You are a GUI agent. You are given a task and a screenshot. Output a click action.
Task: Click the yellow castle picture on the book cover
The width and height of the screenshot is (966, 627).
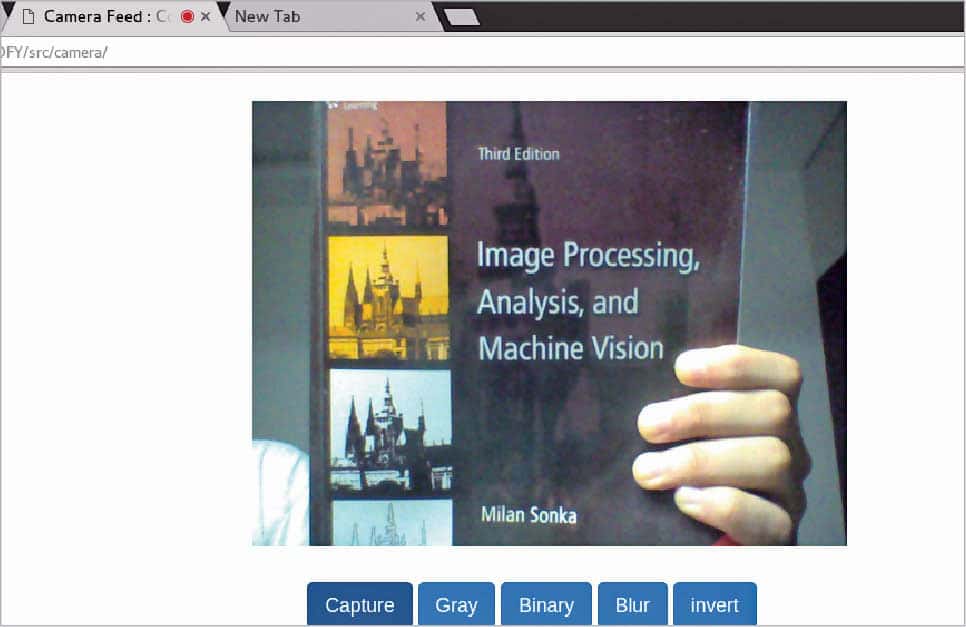388,297
